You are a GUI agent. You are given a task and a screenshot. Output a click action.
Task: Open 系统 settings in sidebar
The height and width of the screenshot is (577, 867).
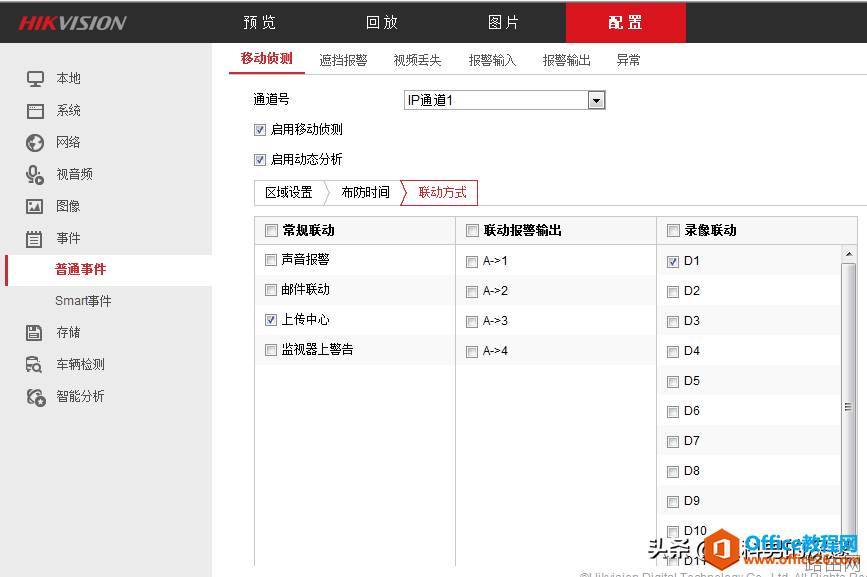(69, 111)
